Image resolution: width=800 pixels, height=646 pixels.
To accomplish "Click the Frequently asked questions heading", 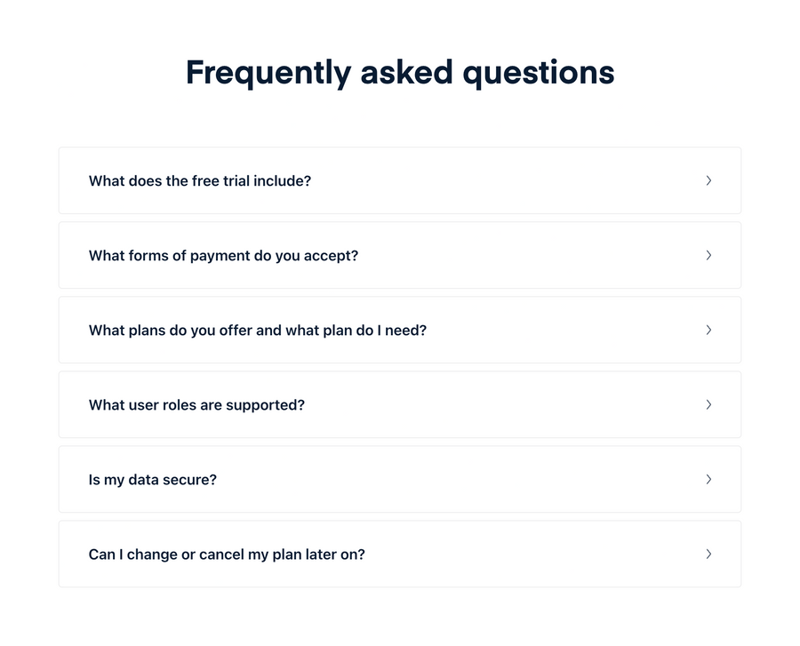I will (x=400, y=72).
